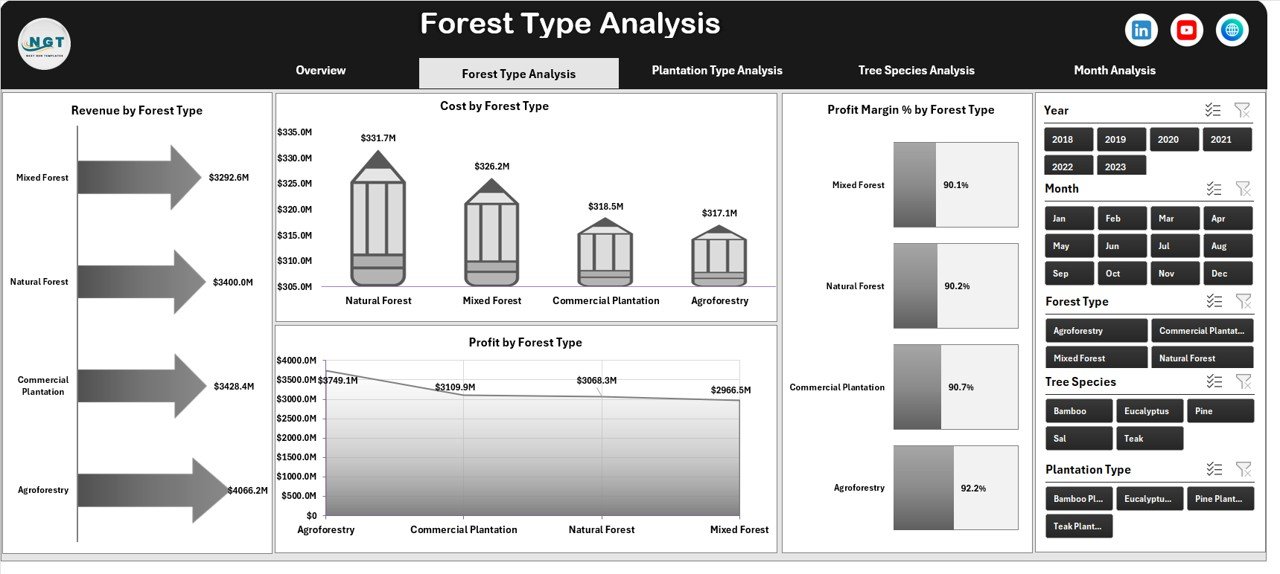Select Oct in Month slicer

pyautogui.click(x=1122, y=273)
